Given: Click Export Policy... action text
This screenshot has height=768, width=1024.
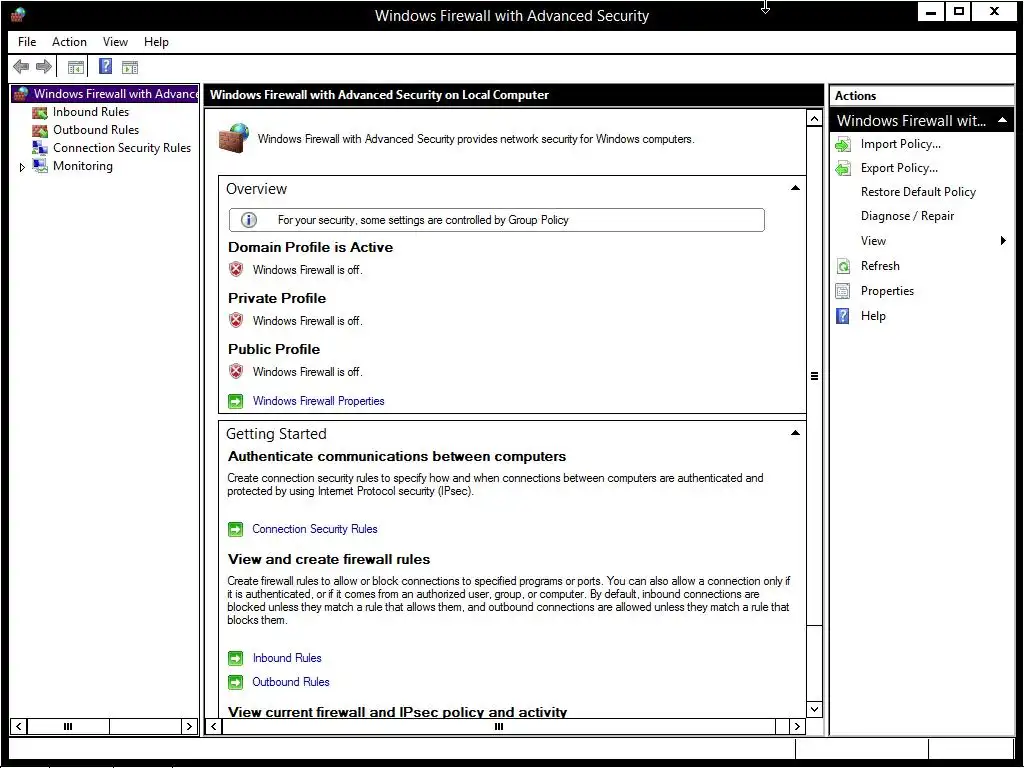Looking at the screenshot, I should coord(899,168).
